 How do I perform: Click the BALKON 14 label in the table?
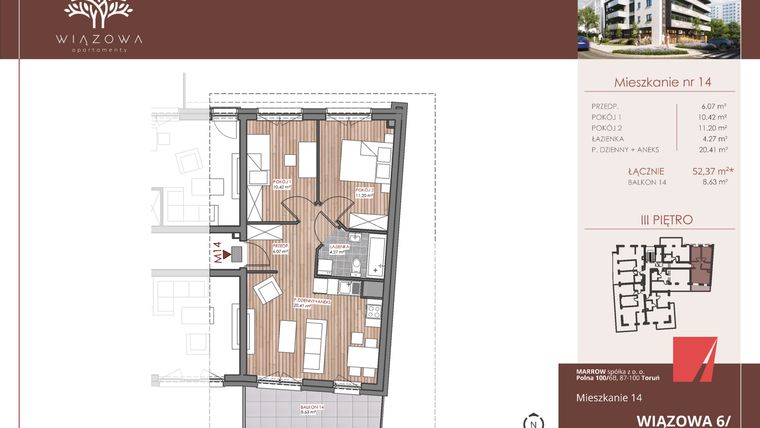[647, 182]
